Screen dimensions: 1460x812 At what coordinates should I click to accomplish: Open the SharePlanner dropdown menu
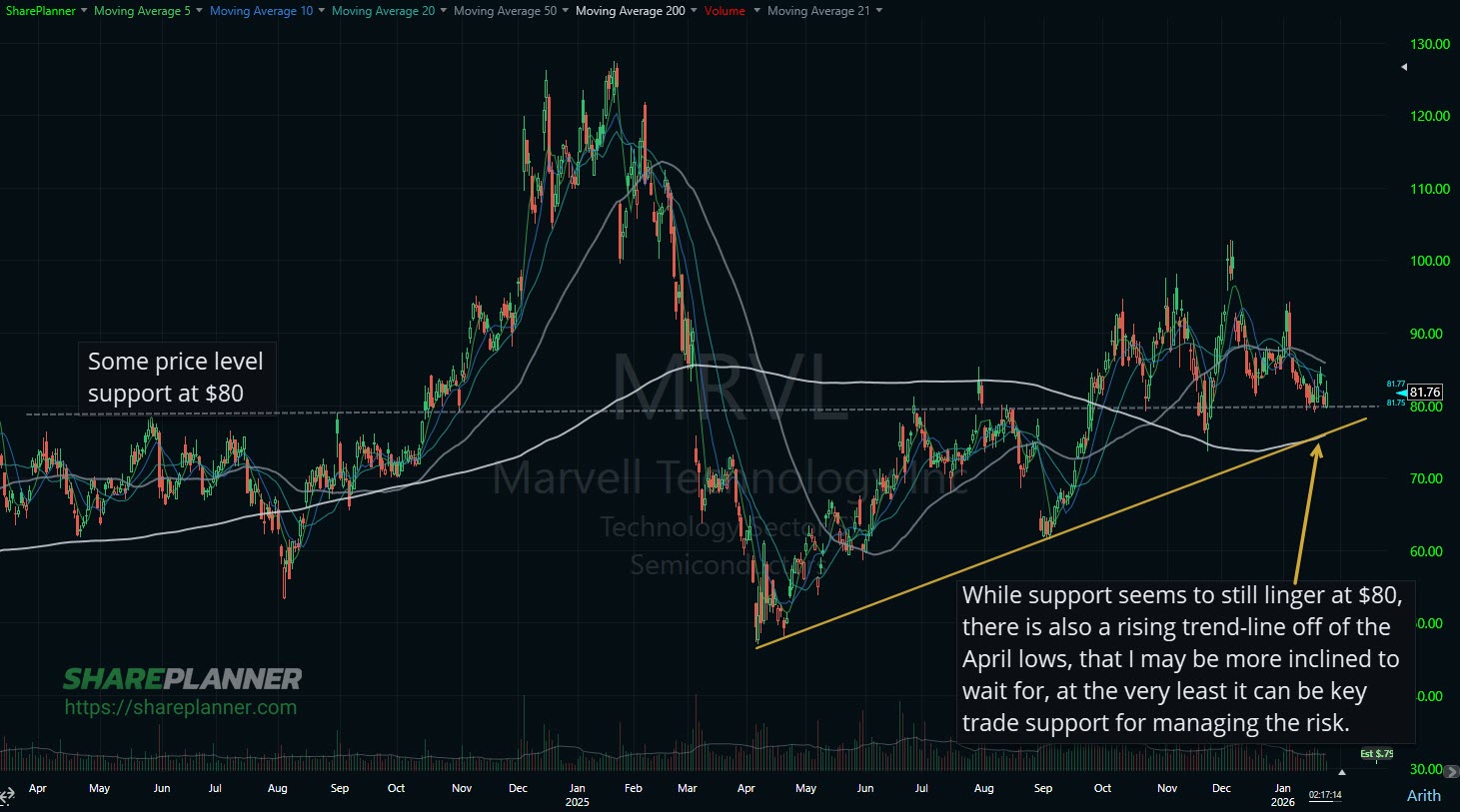click(40, 11)
